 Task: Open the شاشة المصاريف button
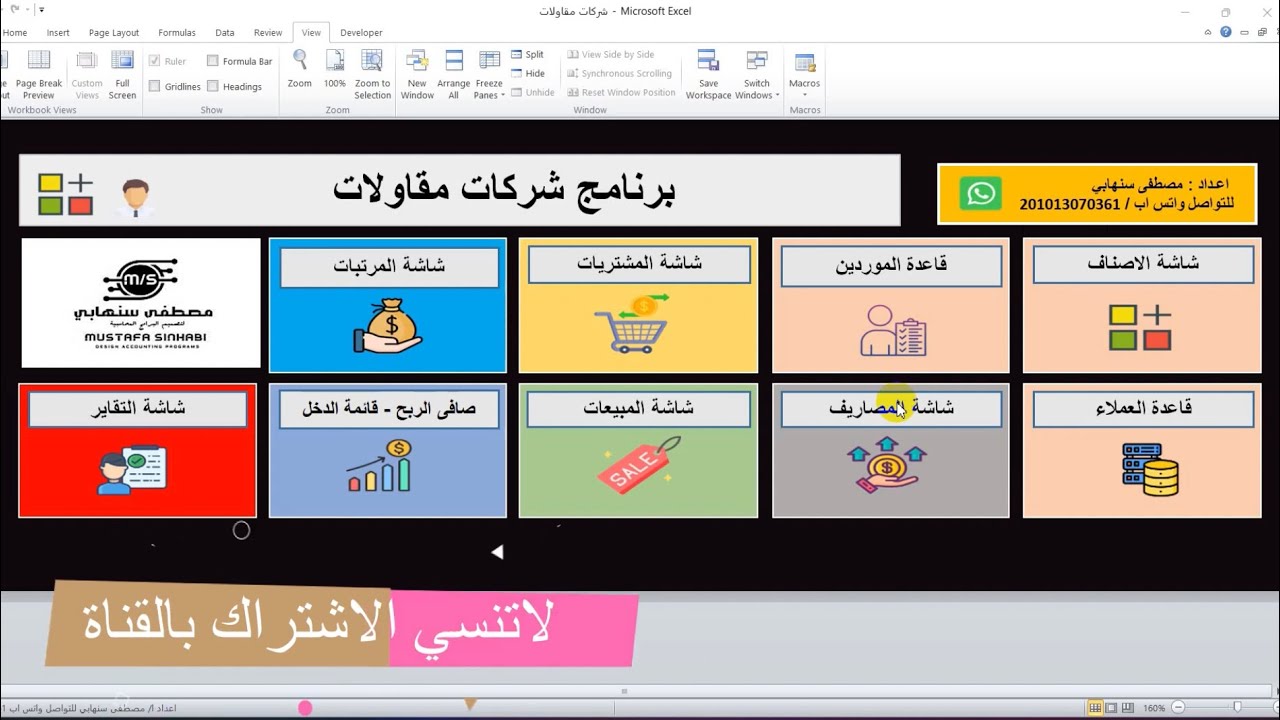[891, 409]
